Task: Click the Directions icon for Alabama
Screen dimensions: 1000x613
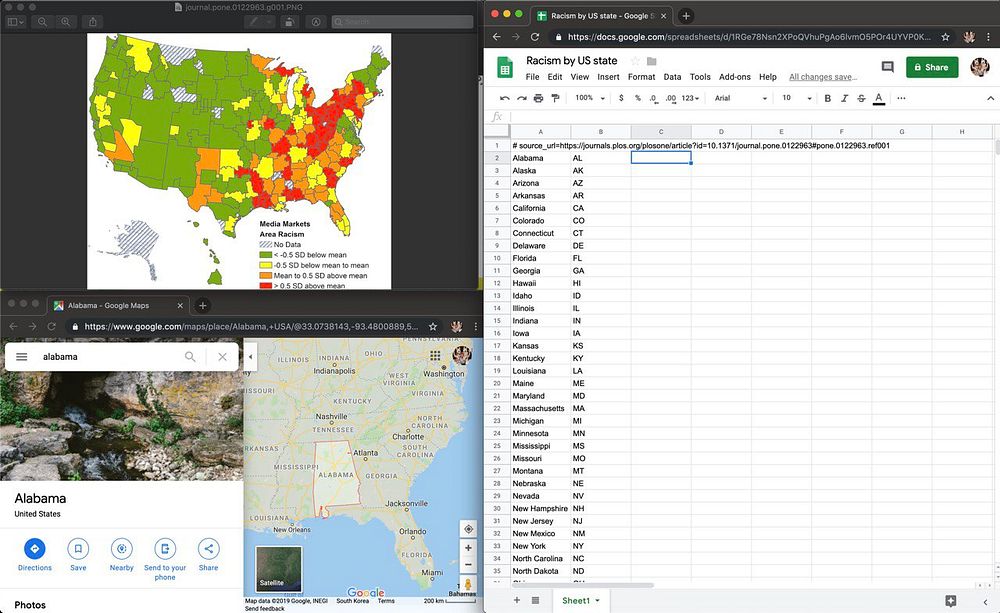Action: 34,549
